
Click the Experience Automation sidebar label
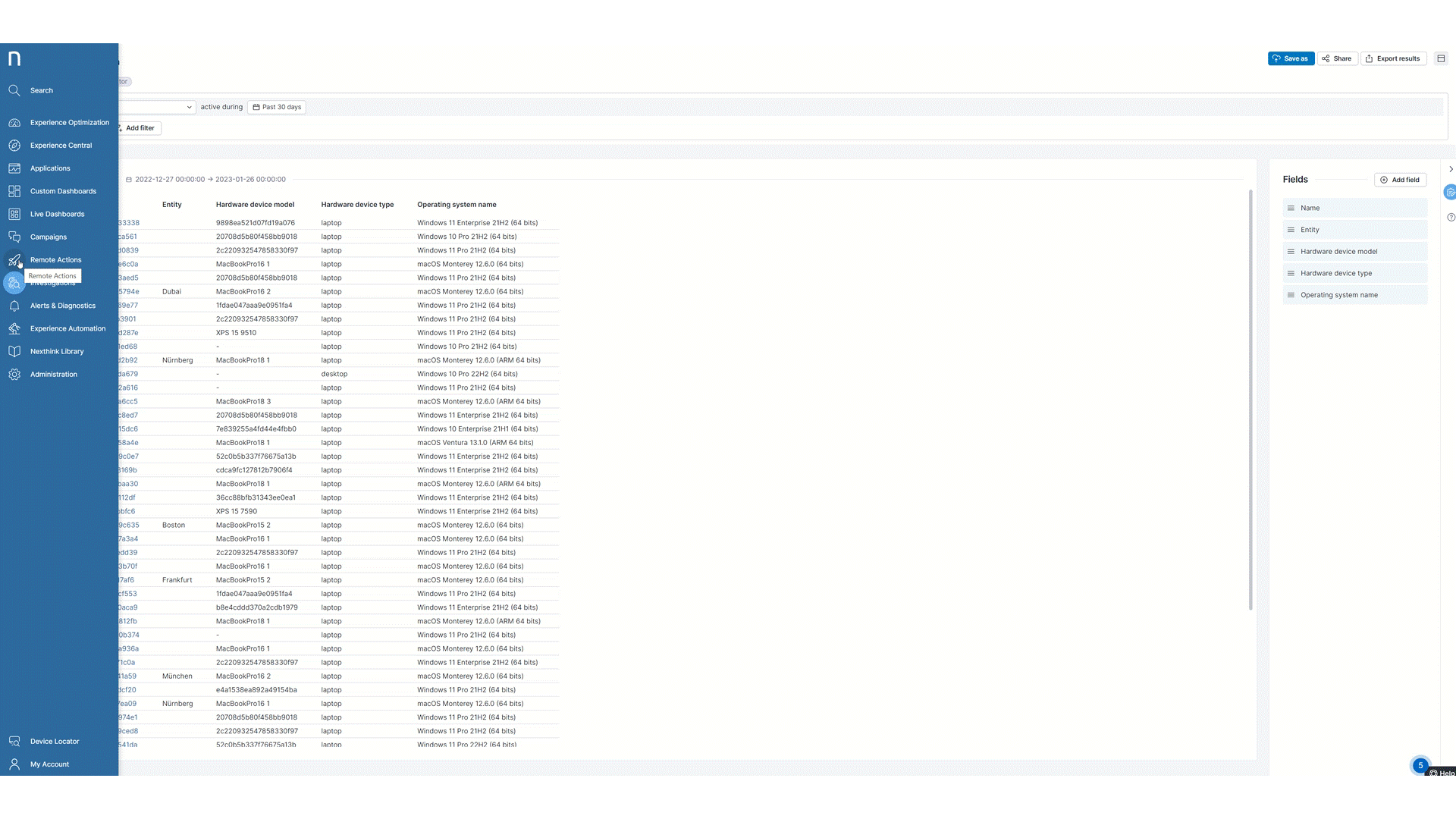click(x=67, y=328)
